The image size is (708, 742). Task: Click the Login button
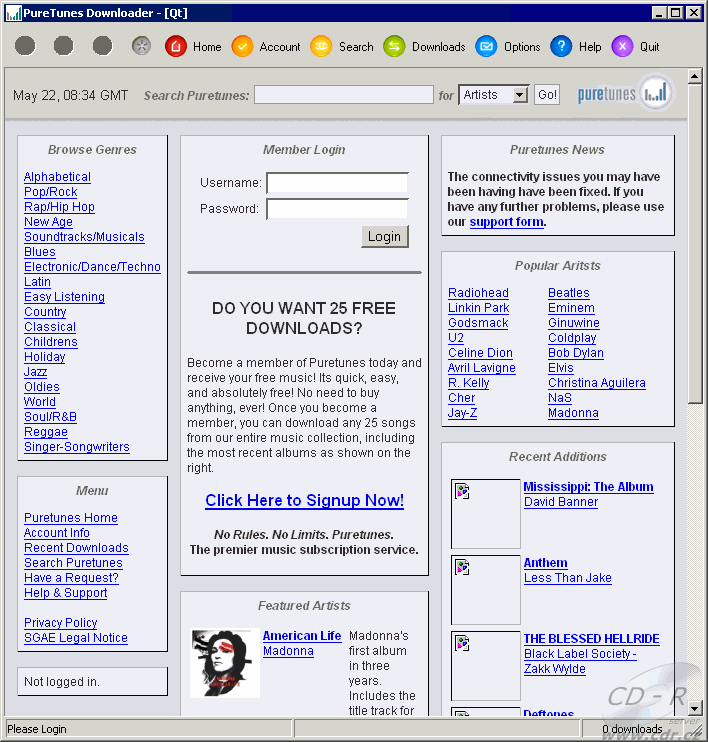tap(384, 236)
